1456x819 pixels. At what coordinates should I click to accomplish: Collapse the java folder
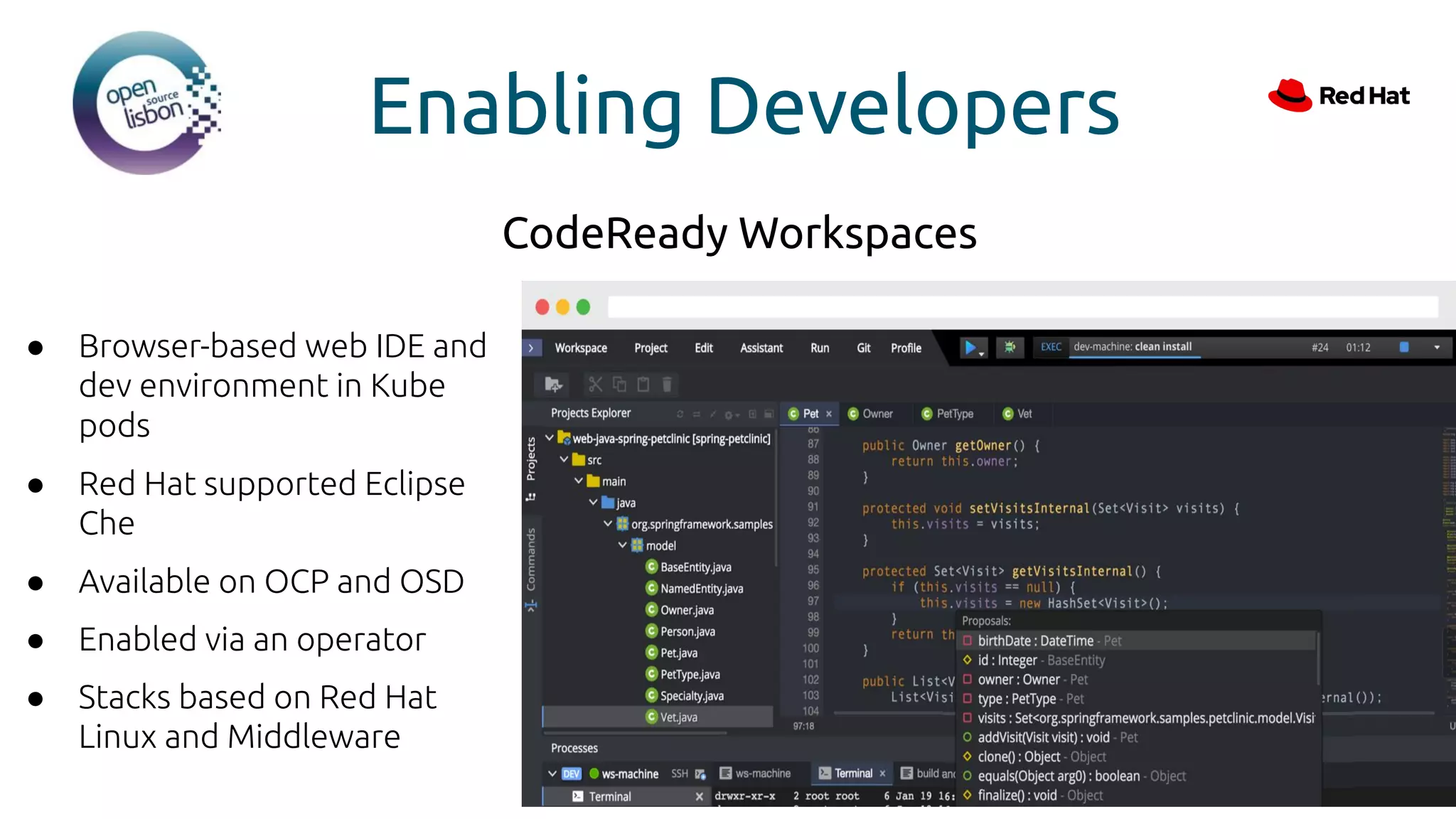(593, 502)
